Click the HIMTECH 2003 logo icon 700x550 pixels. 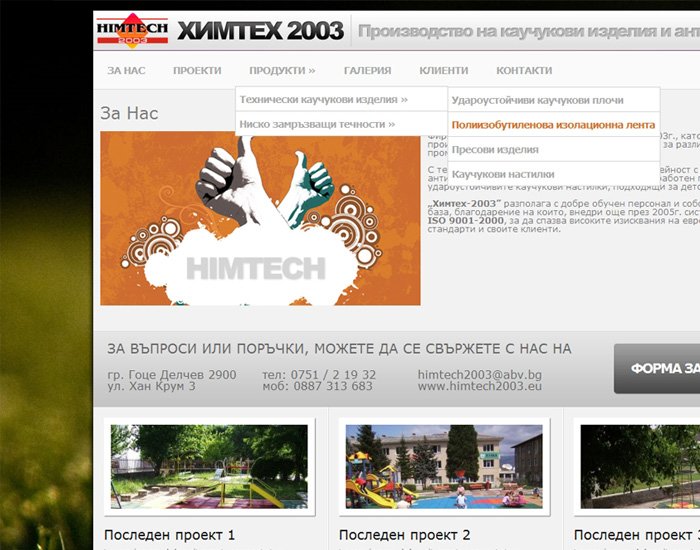132,30
